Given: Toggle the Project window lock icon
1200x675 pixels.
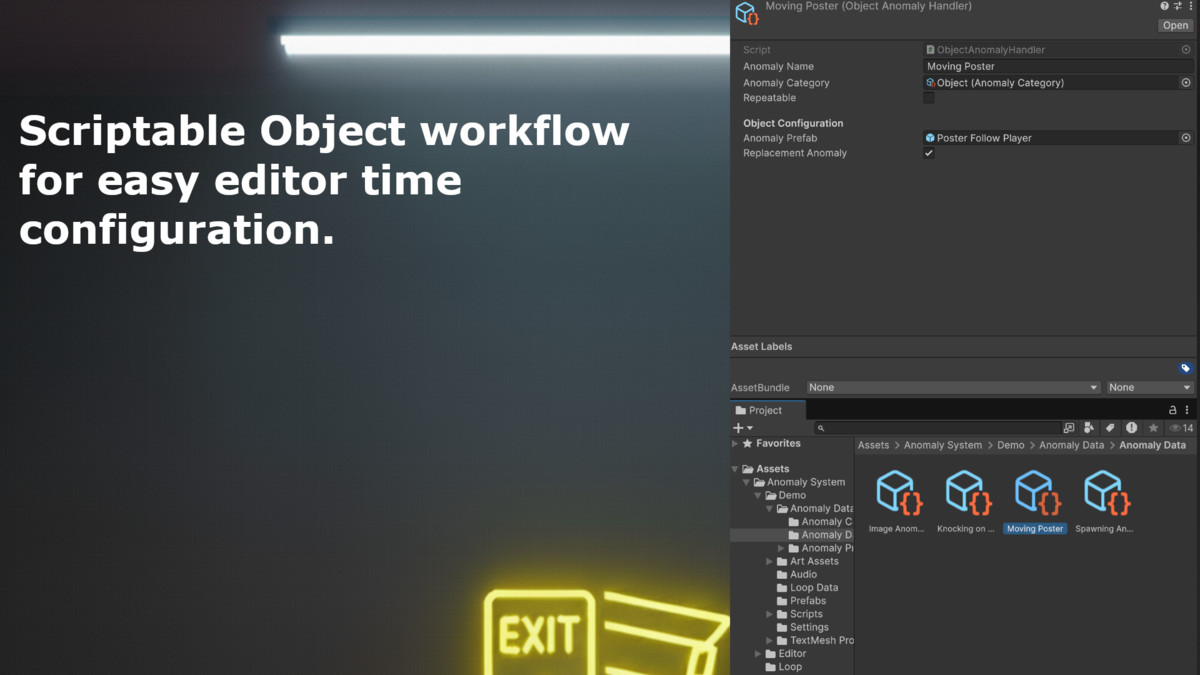Looking at the screenshot, I should coord(1173,410).
